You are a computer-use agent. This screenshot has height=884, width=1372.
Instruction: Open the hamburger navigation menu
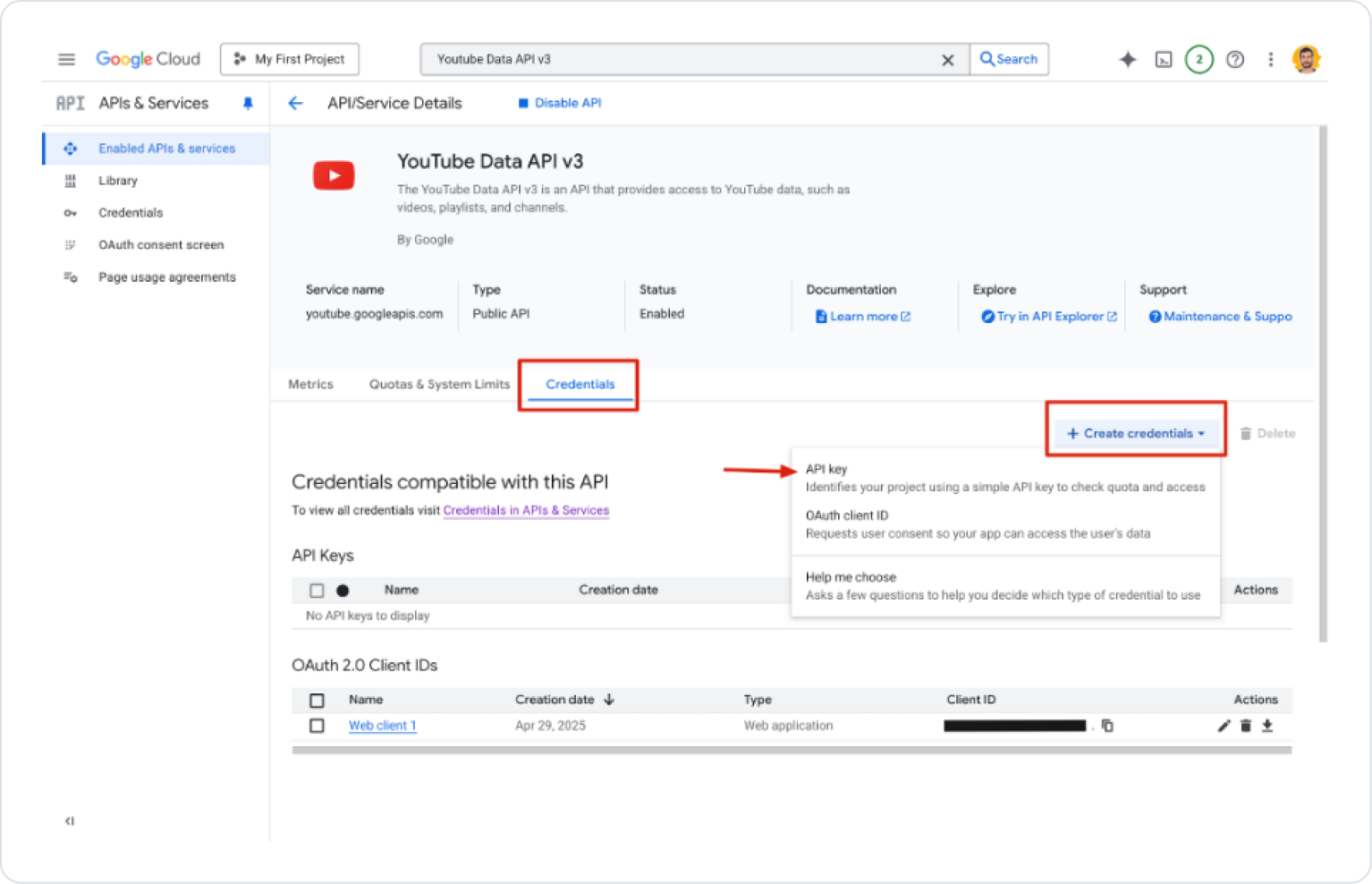pos(66,59)
